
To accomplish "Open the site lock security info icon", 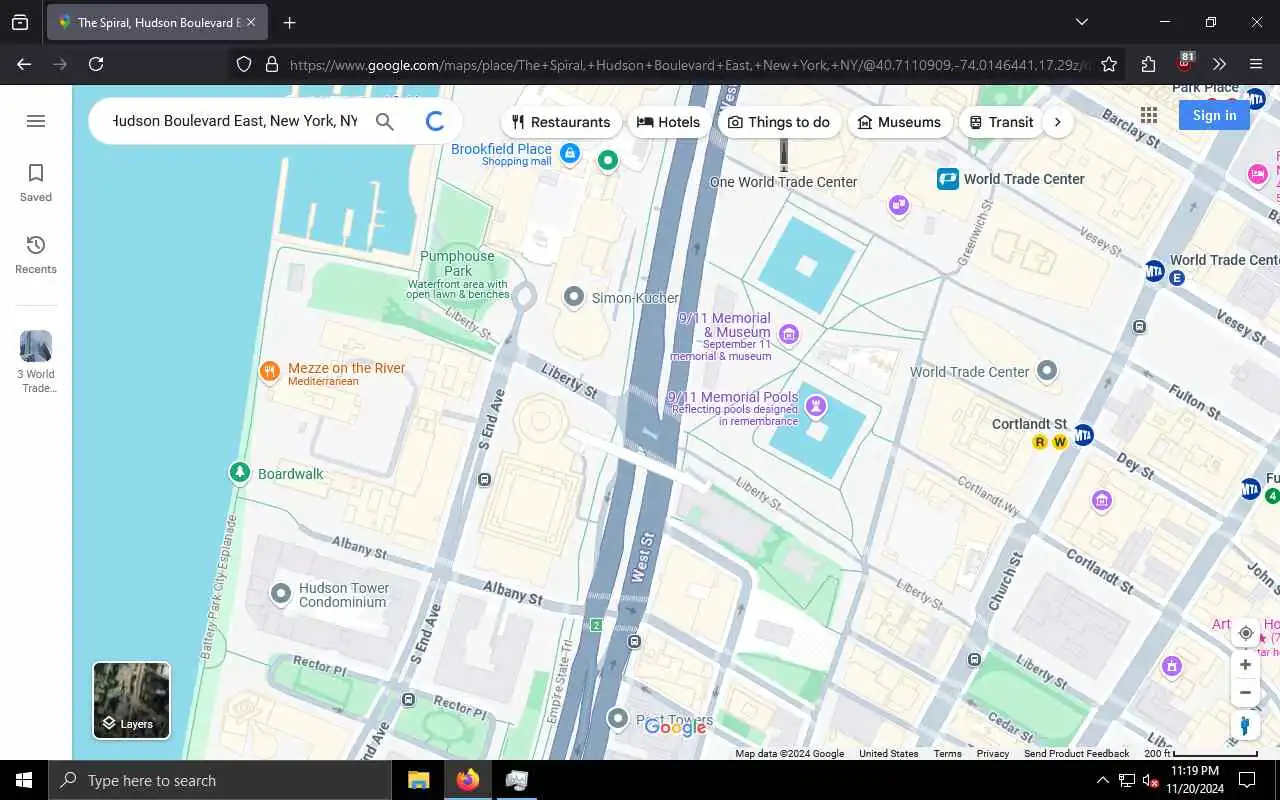I will coord(271,64).
